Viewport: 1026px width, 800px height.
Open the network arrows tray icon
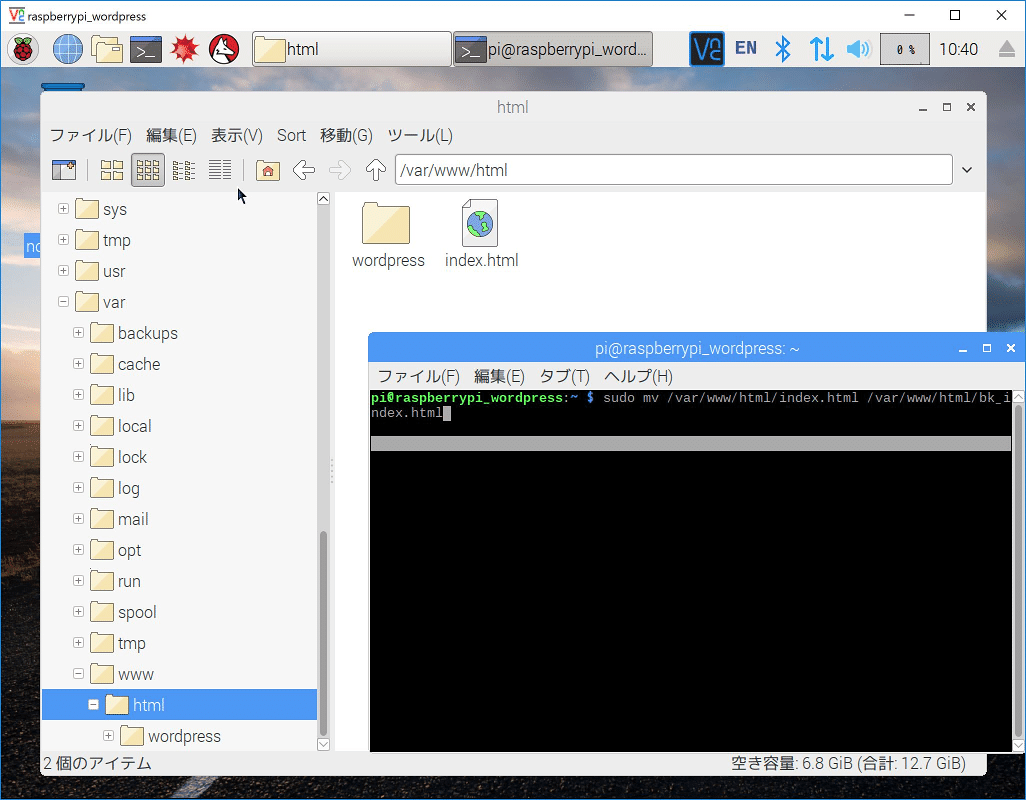(821, 49)
